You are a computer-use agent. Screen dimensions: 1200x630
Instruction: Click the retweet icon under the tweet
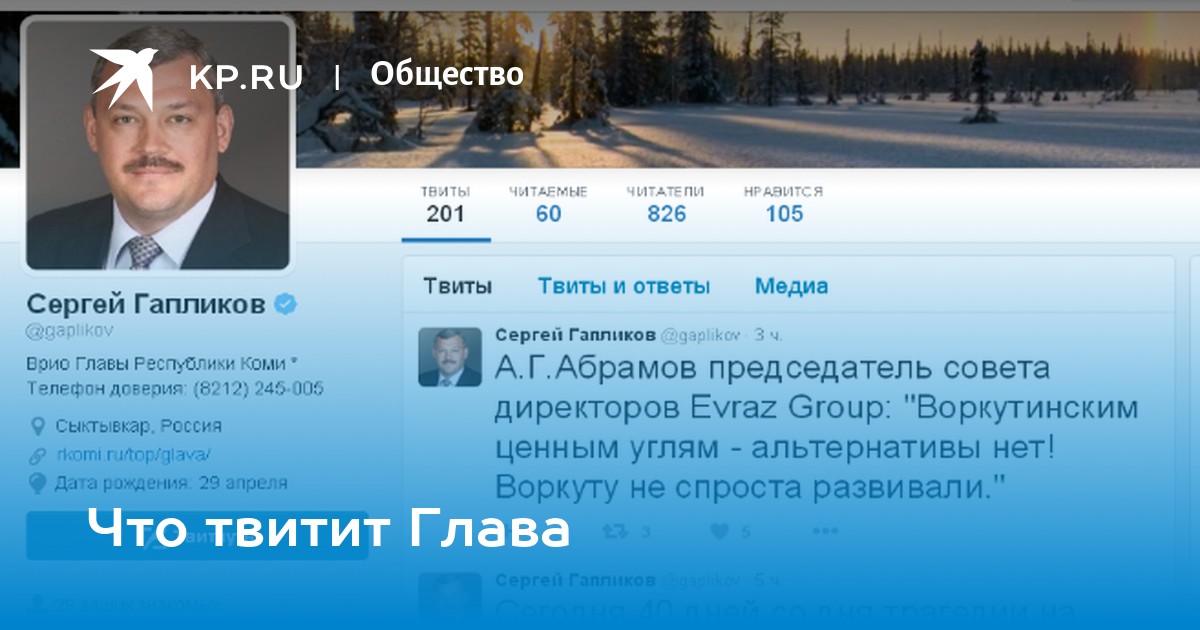[x=617, y=531]
